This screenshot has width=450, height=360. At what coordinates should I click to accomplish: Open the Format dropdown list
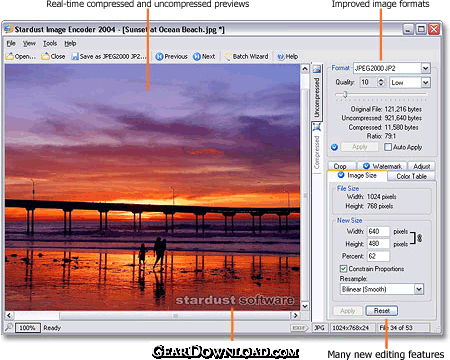[425, 68]
